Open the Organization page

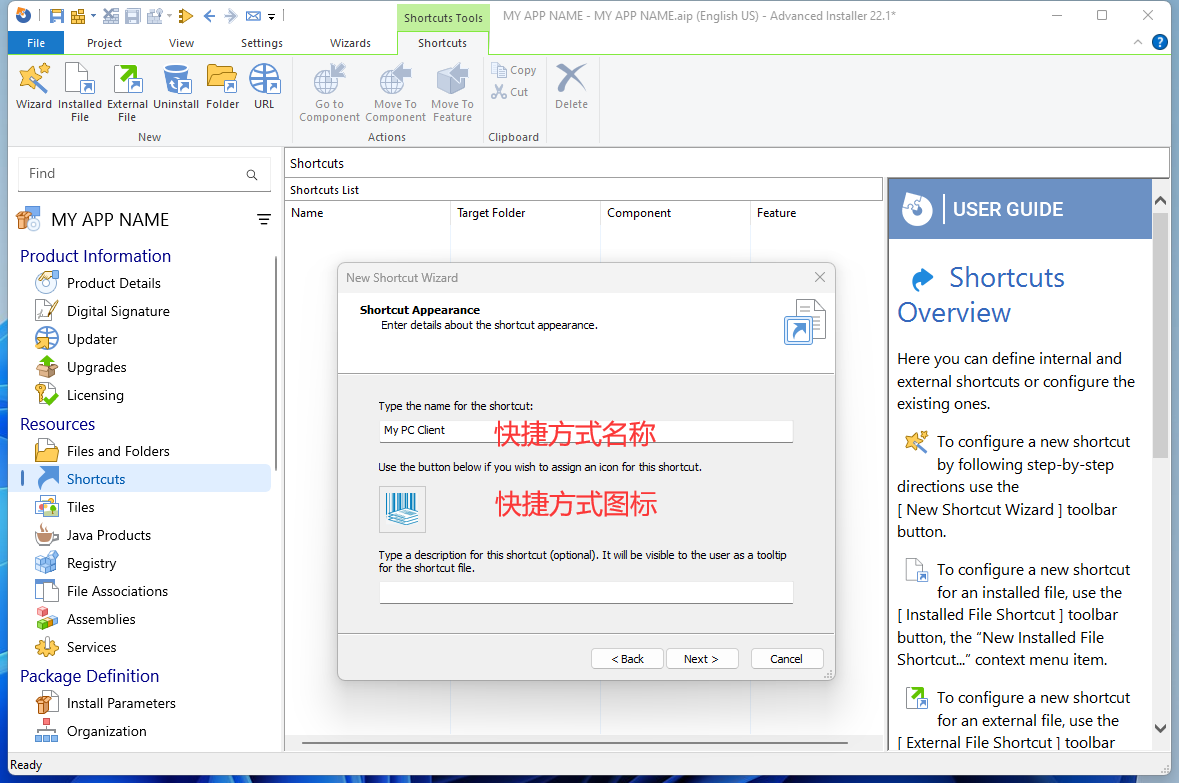pos(106,731)
